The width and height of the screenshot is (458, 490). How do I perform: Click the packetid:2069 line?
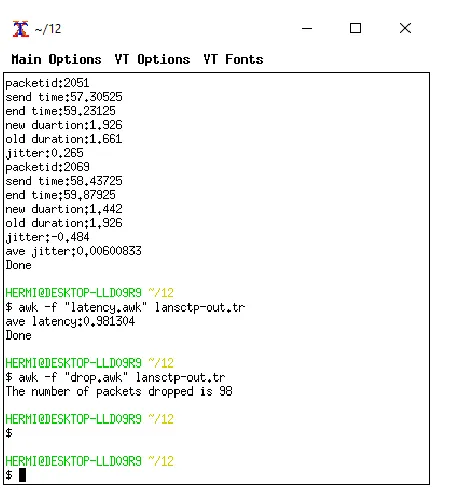pyautogui.click(x=47, y=167)
